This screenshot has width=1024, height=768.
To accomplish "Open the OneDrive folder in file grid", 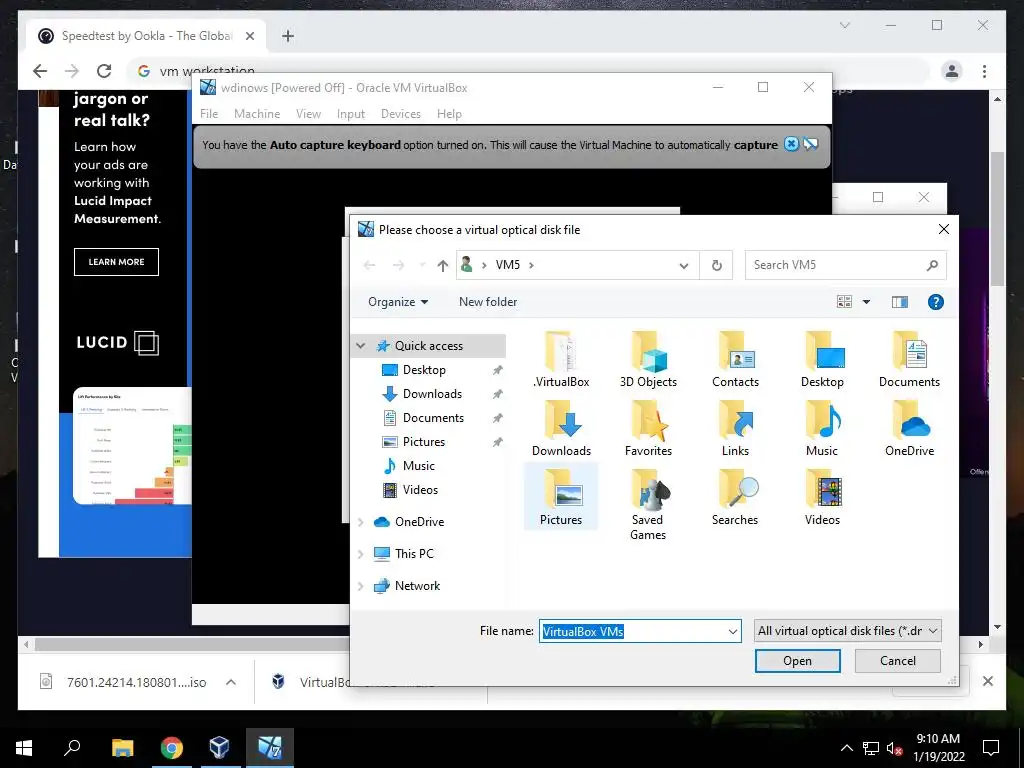I will point(909,428).
